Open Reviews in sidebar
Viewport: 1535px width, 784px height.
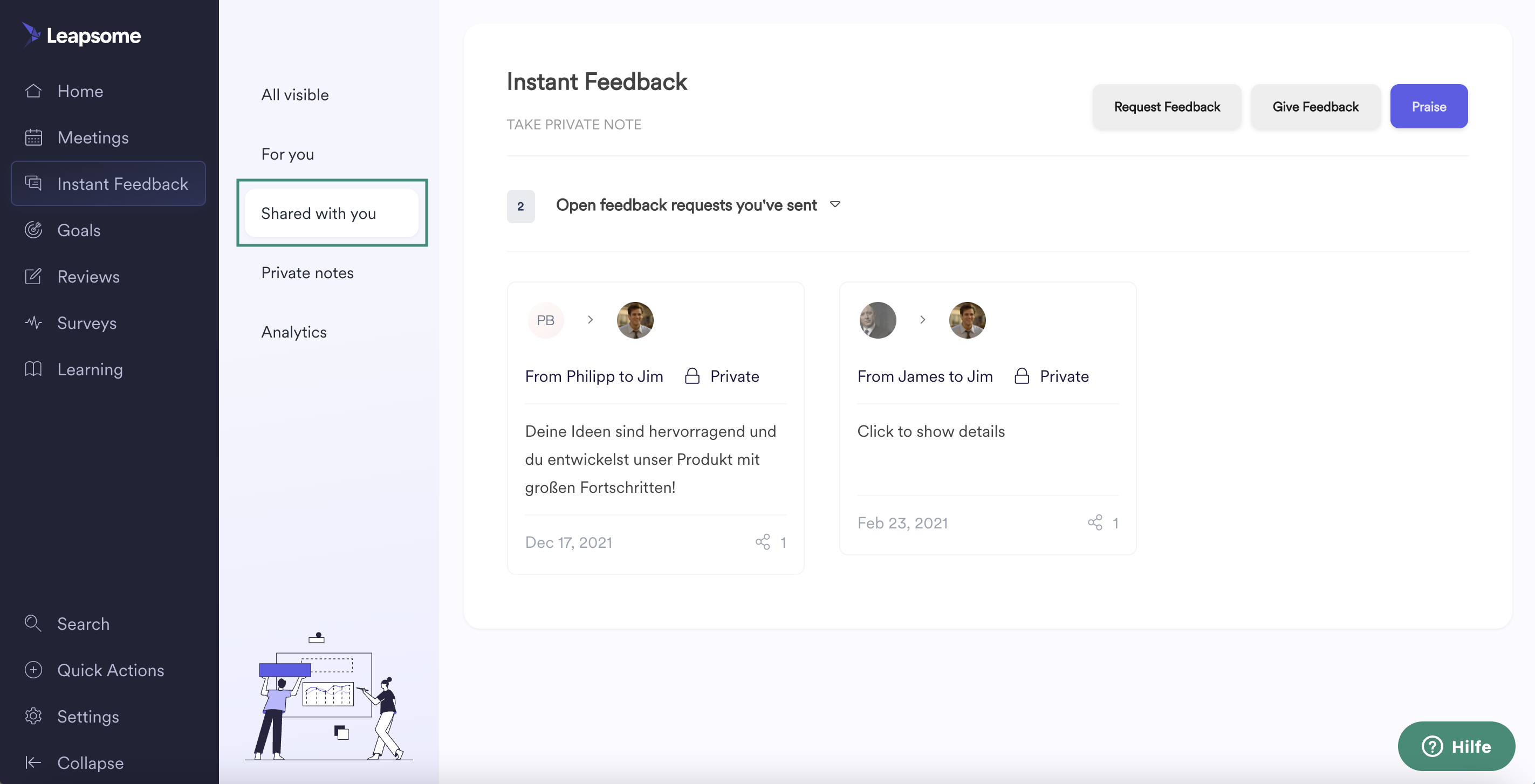click(x=88, y=276)
